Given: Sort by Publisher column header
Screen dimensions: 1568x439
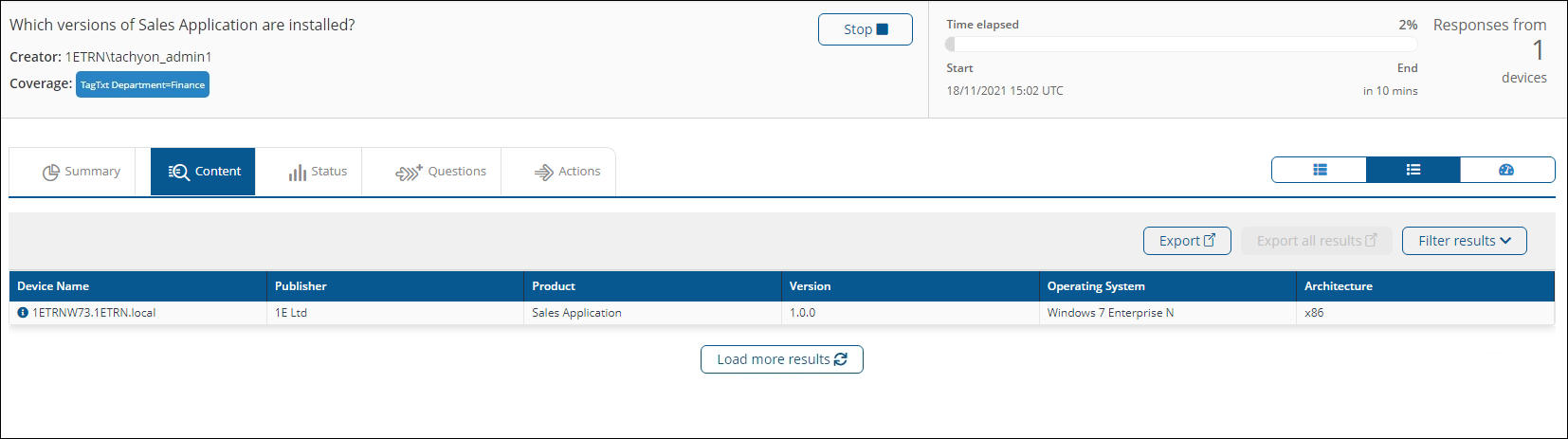Looking at the screenshot, I should [x=301, y=286].
